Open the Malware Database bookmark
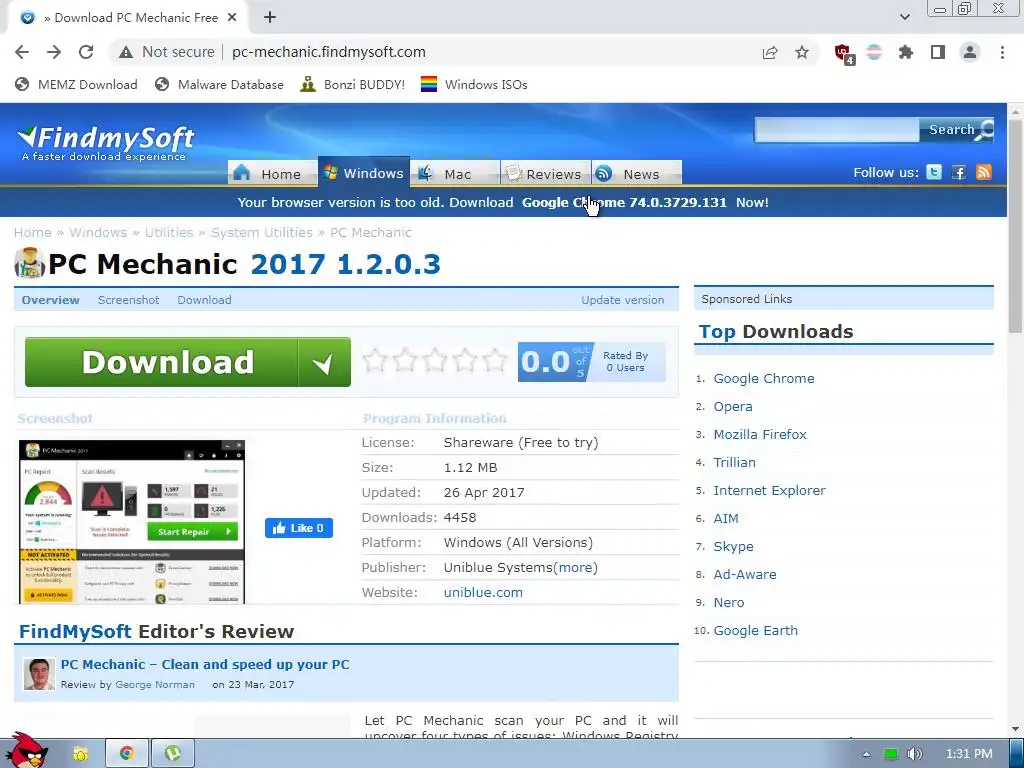 coord(219,84)
